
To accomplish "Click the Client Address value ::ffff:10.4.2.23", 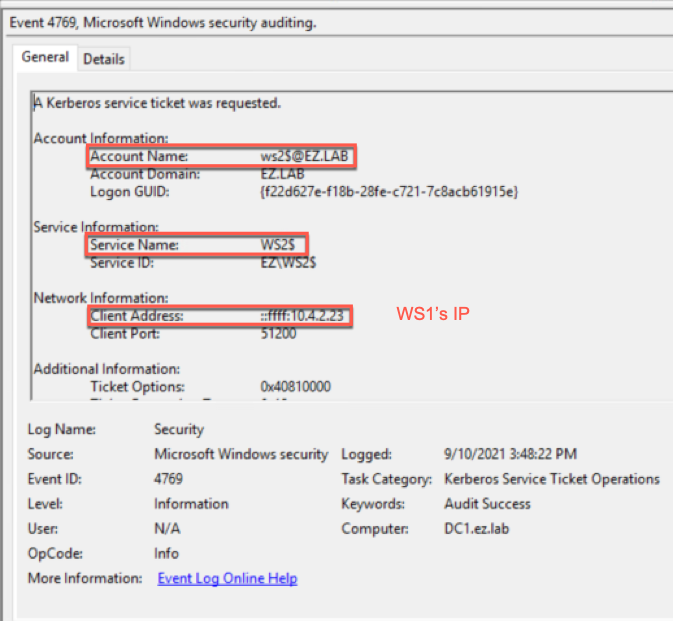I will tap(302, 316).
